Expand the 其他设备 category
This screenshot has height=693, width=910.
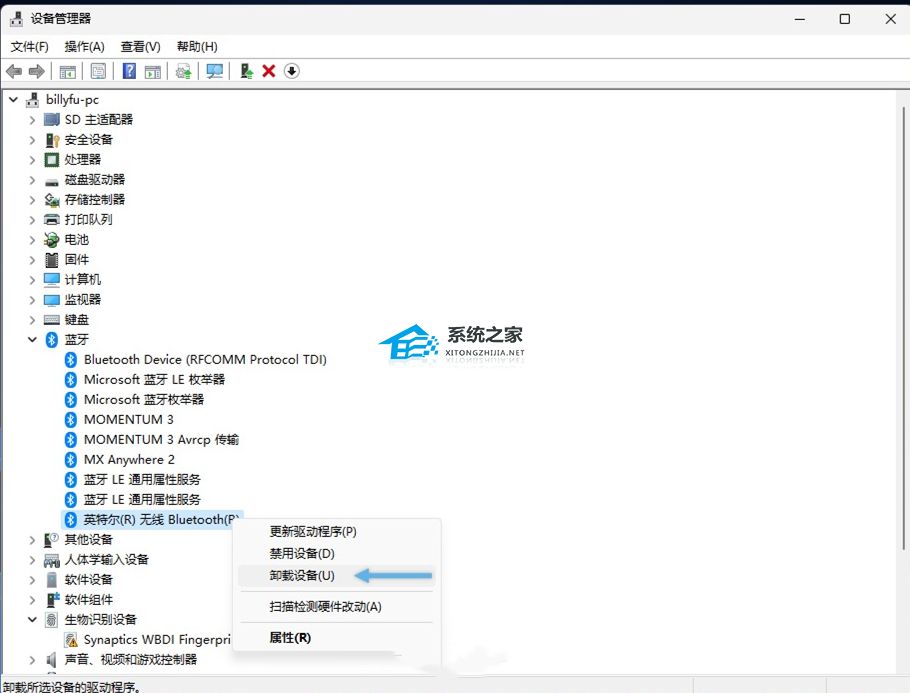[32, 540]
